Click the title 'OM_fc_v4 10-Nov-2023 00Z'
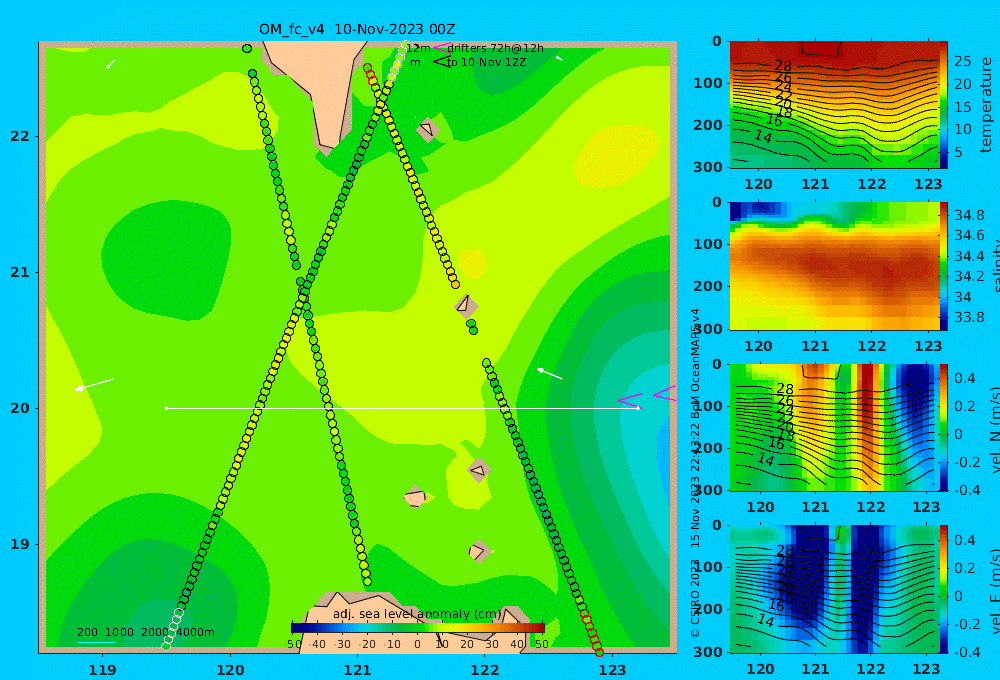Viewport: 1000px width, 680px height. click(357, 29)
